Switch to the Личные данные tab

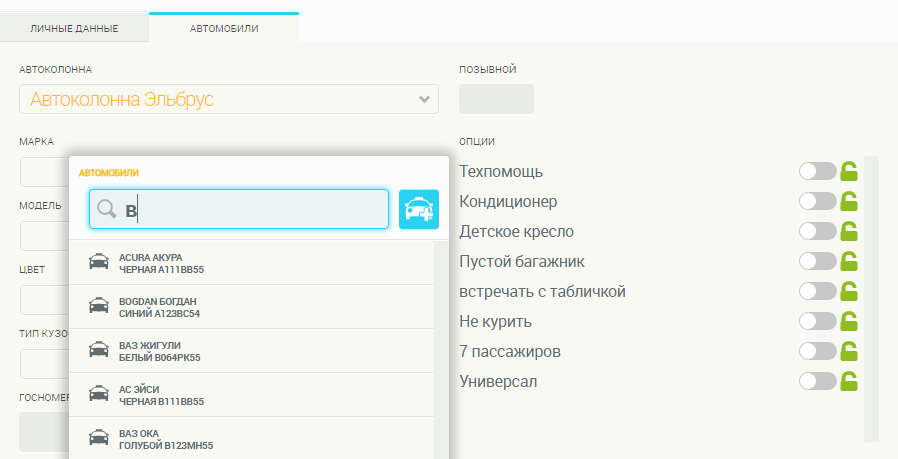coord(74,28)
